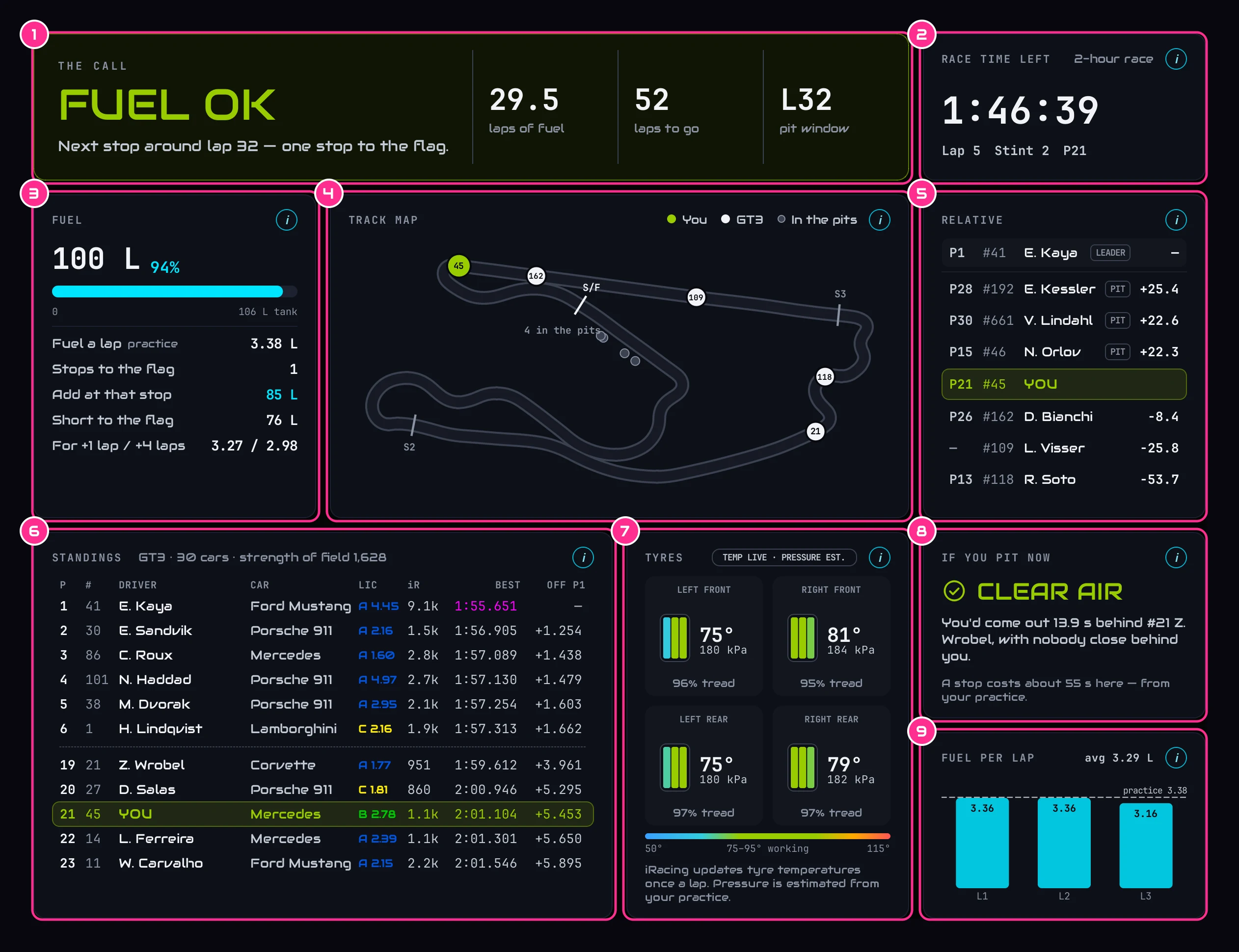The width and height of the screenshot is (1239, 952).
Task: Select R. Soto row in Relative panel
Action: [x=1064, y=479]
